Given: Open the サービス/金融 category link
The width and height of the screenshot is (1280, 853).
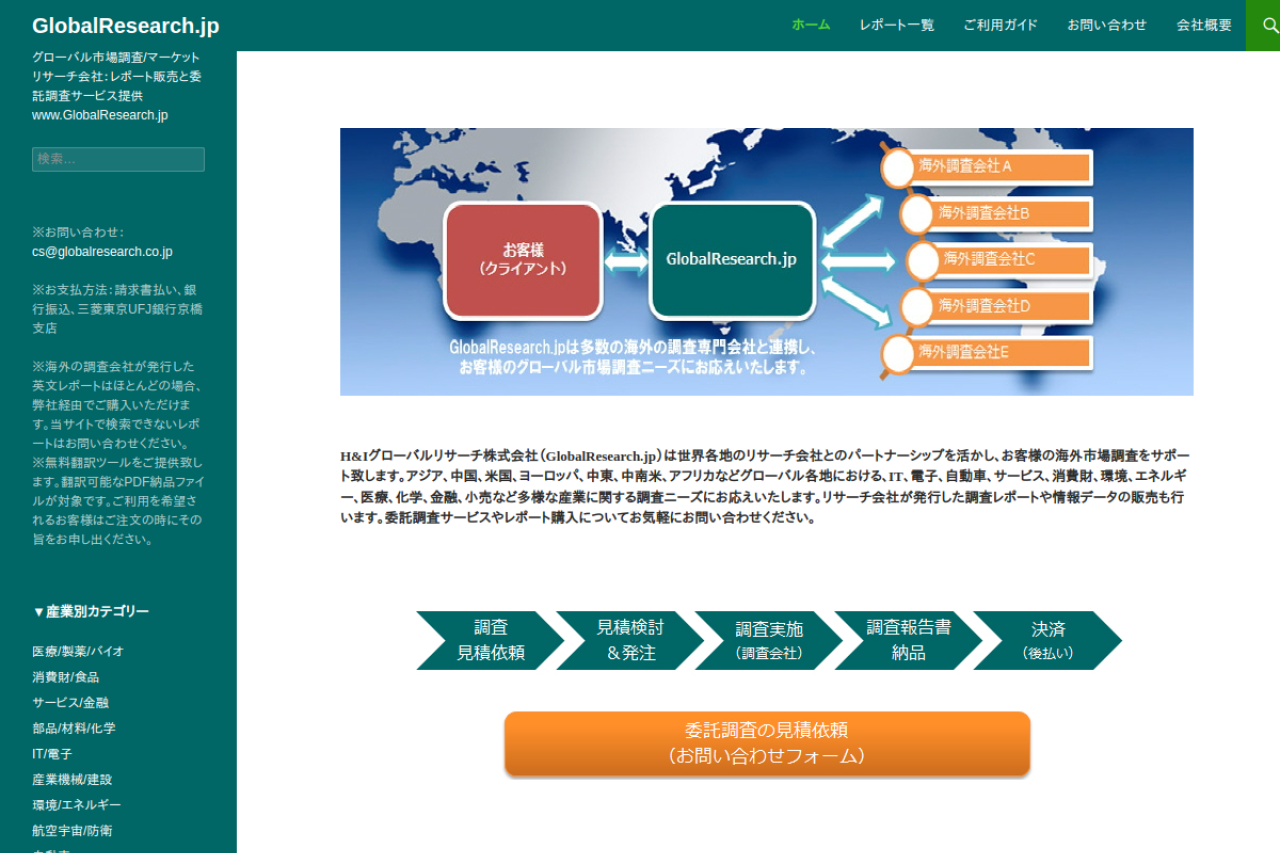Looking at the screenshot, I should click(x=70, y=703).
